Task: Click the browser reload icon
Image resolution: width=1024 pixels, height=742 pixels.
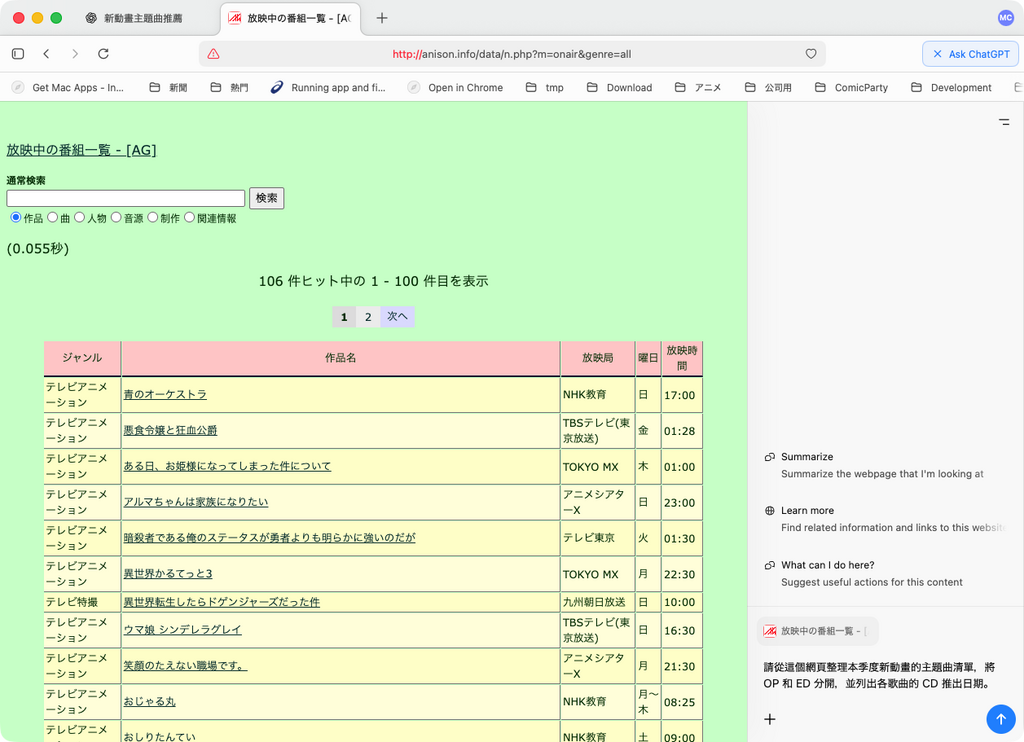Action: click(103, 54)
